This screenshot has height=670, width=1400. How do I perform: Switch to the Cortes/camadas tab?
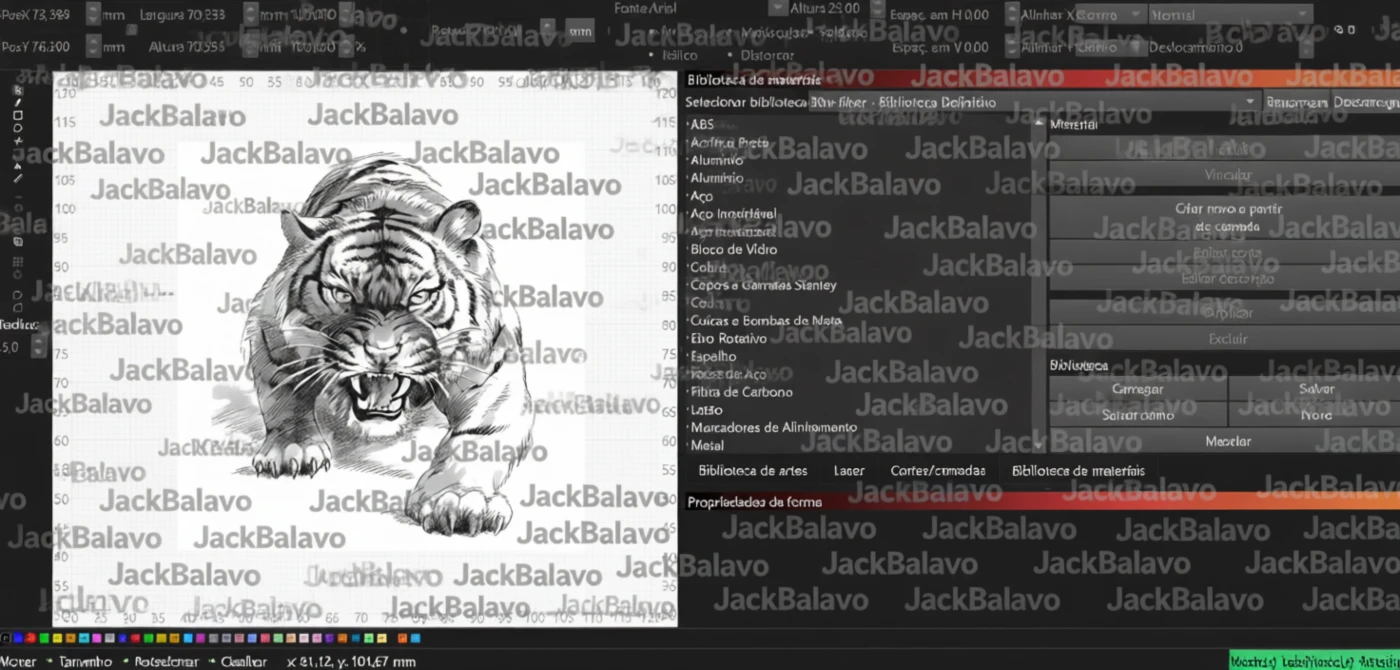(x=937, y=471)
